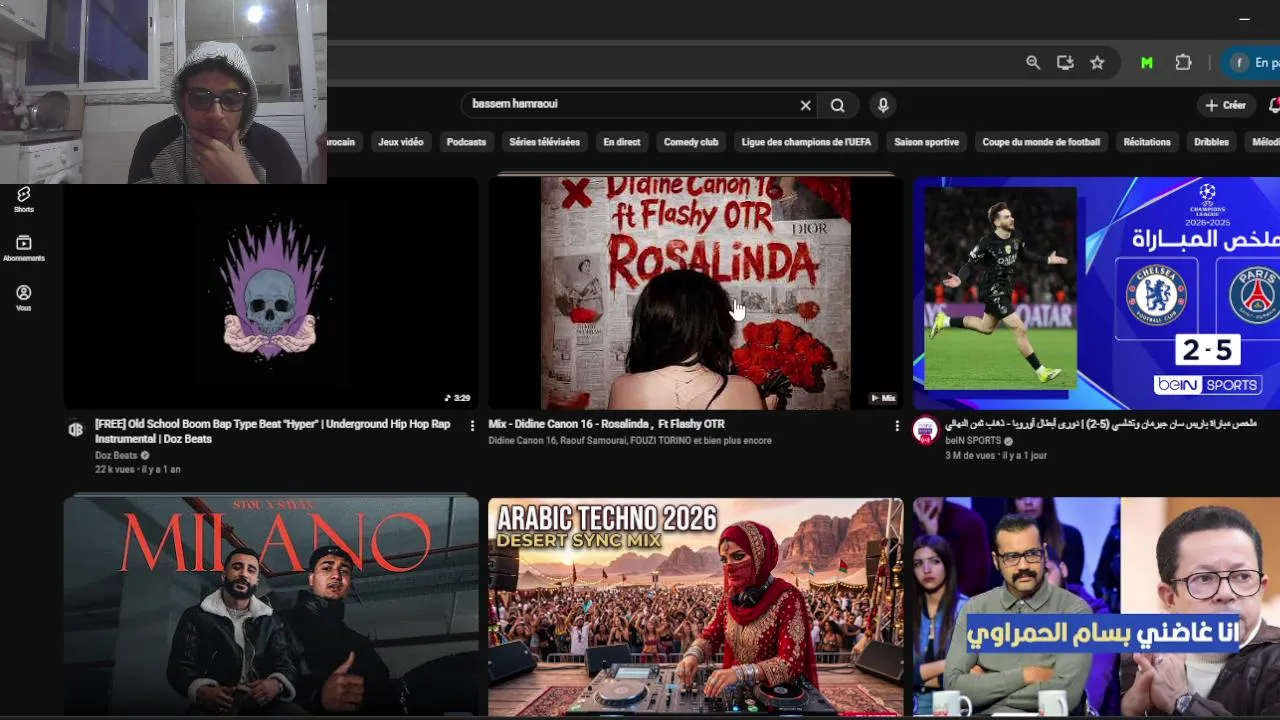This screenshot has width=1280, height=720.
Task: Open options menu for the Doz Beats video
Action: 472,426
